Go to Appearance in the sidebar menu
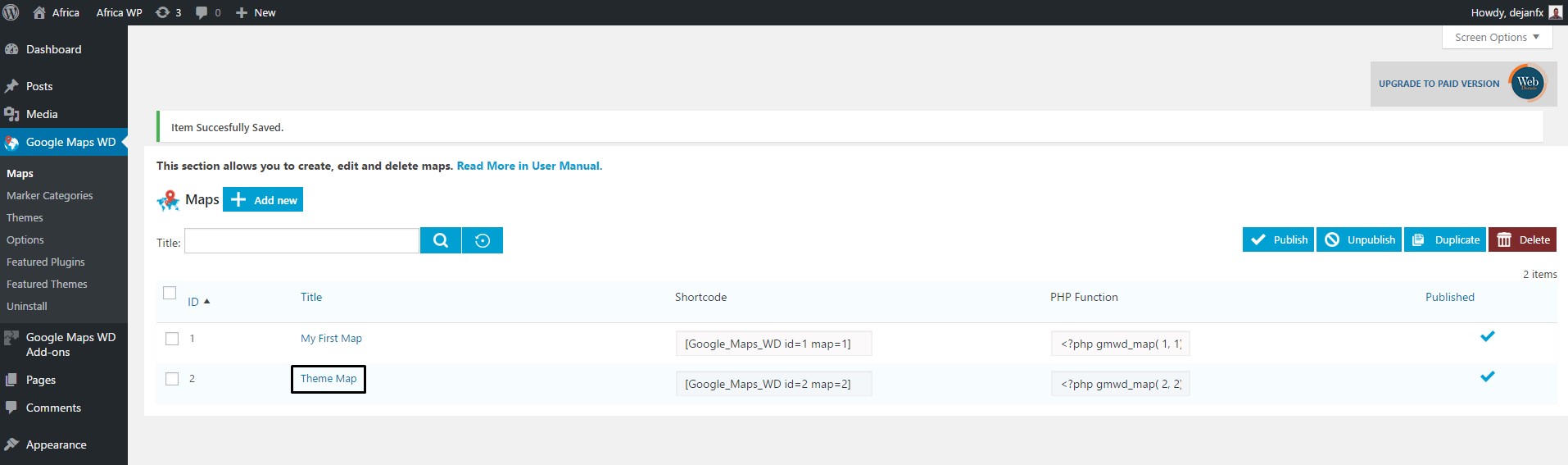Screen dimensions: 1568x465 (56, 444)
